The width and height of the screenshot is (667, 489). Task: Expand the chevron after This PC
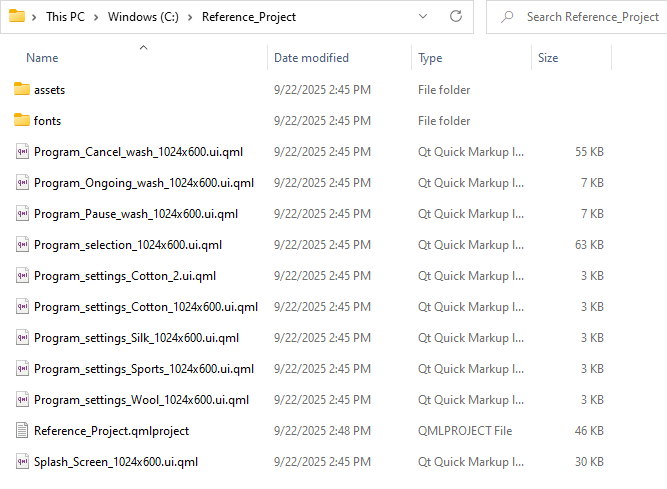coord(96,17)
